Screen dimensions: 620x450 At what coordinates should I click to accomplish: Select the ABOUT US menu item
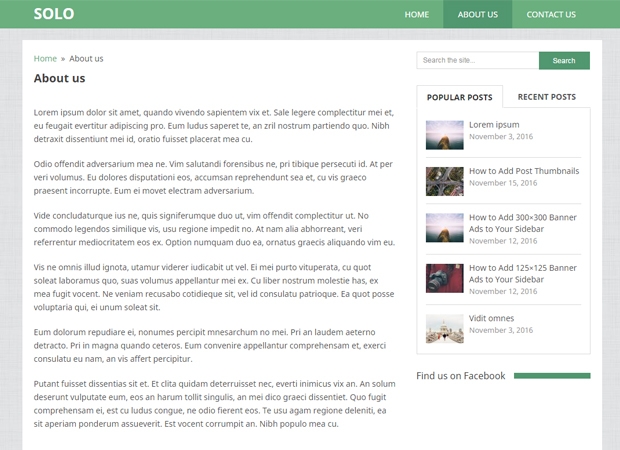click(478, 14)
